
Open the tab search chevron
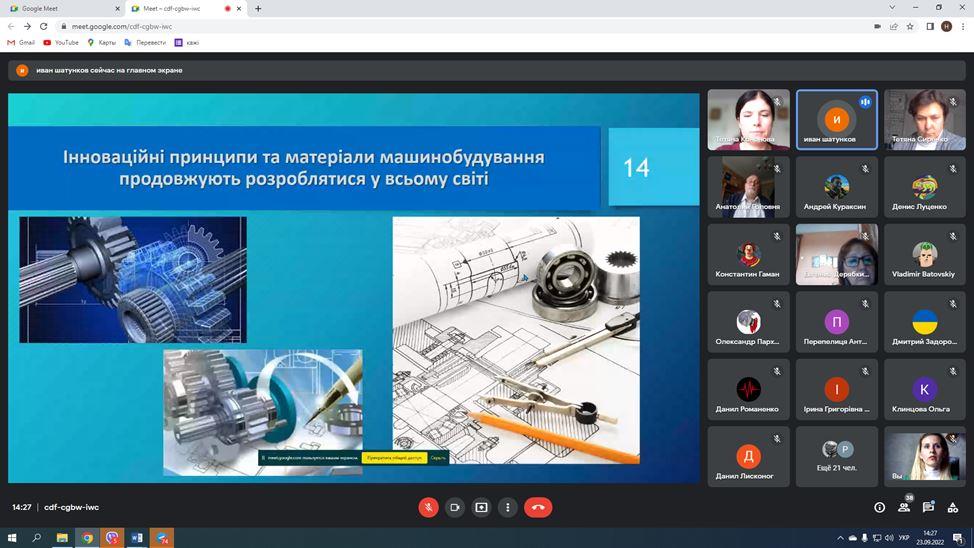(892, 7)
